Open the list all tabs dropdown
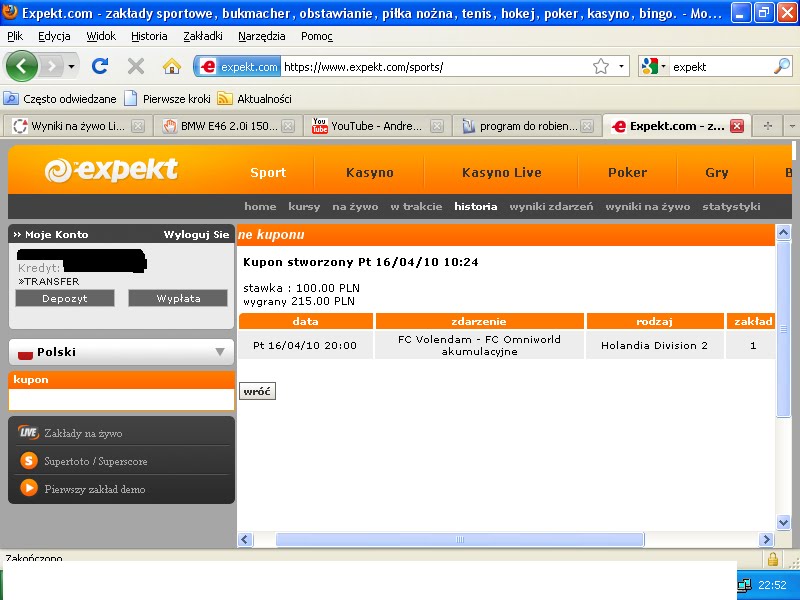The height and width of the screenshot is (600, 800). pyautogui.click(x=792, y=126)
